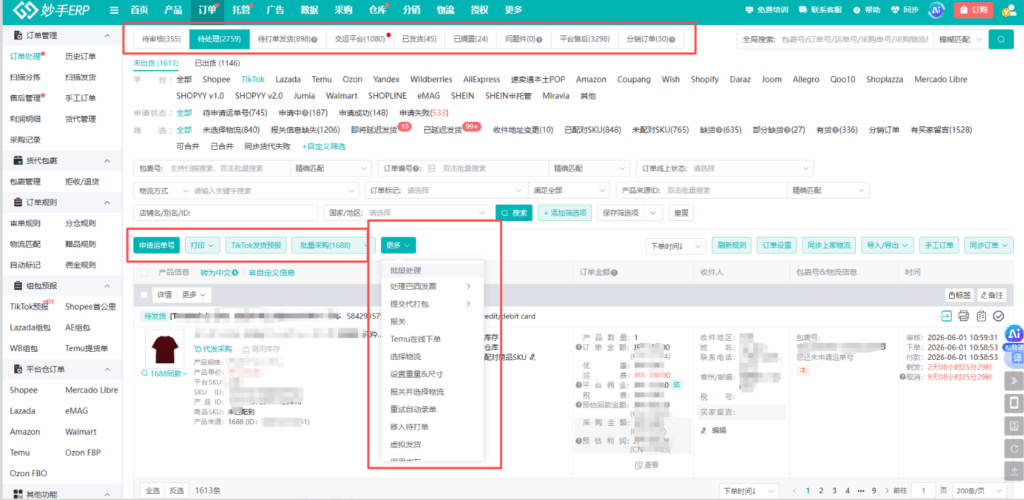Click the 免费培训 training icon
This screenshot has width=1024, height=500.
pyautogui.click(x=749, y=10)
